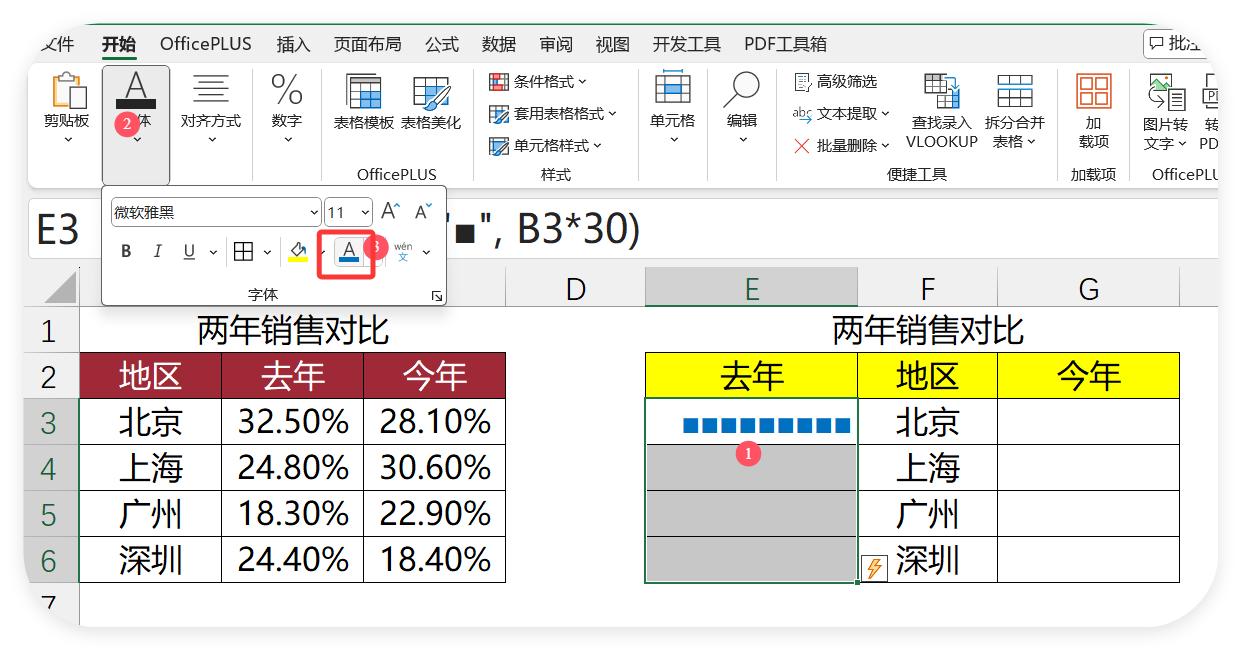Viewport: 1241px width, 650px height.
Task: Toggle italic formatting
Action: point(157,252)
